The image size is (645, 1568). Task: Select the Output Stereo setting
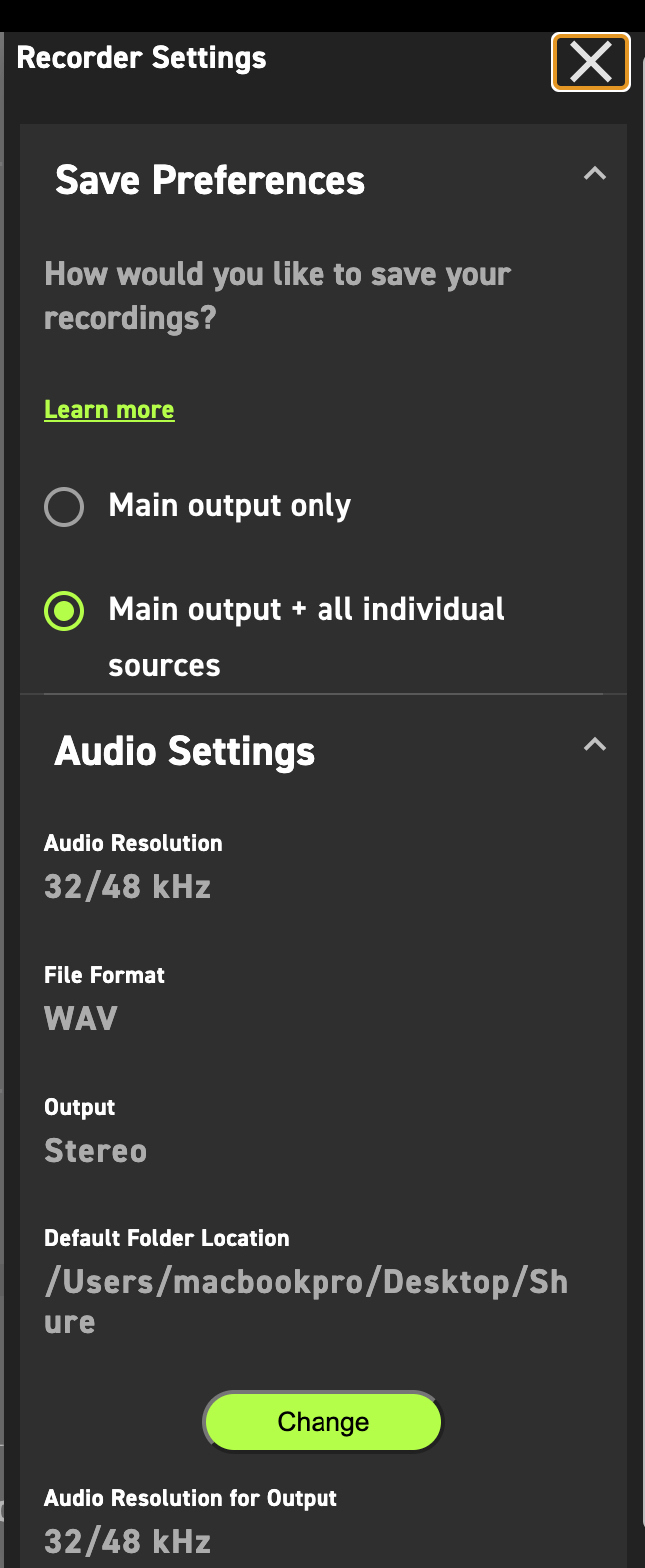(x=95, y=1150)
